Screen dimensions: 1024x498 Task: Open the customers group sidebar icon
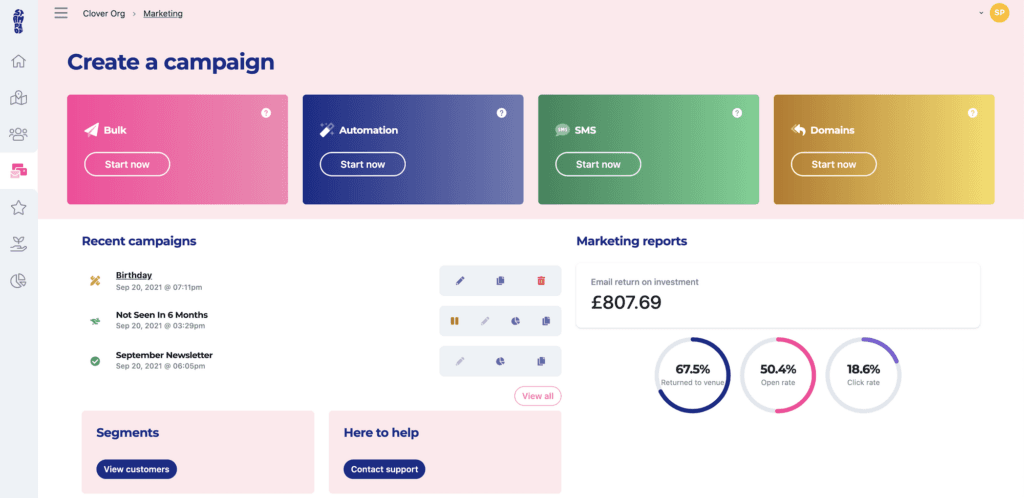tap(19, 134)
